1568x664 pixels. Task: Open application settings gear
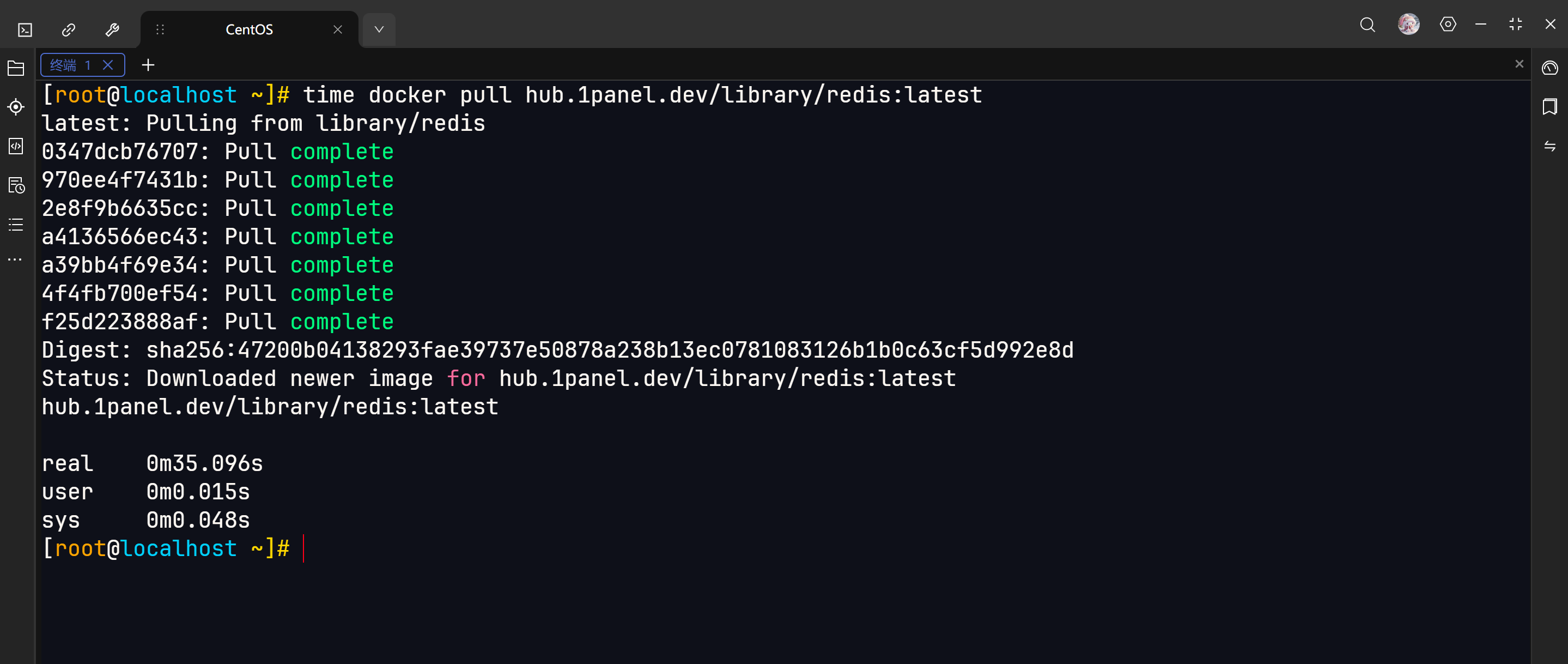pyautogui.click(x=1448, y=25)
